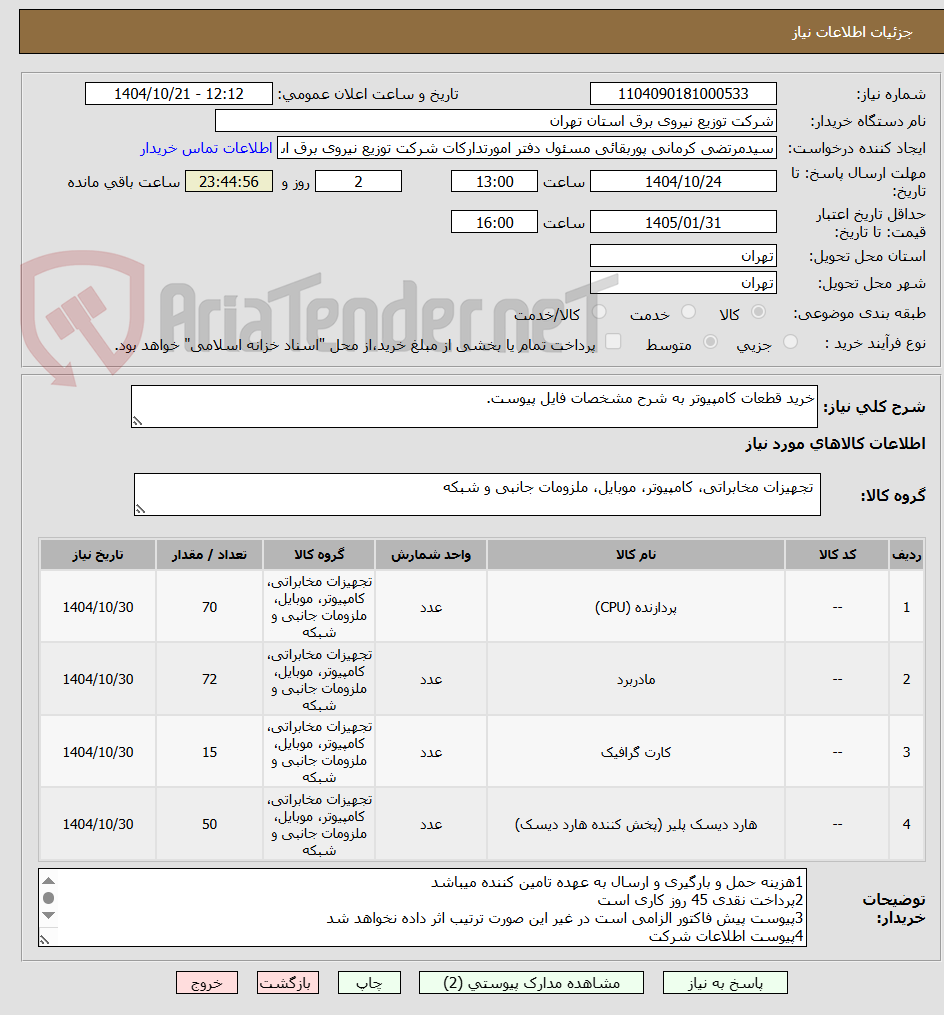Click the کد کالا column header

[x=837, y=555]
